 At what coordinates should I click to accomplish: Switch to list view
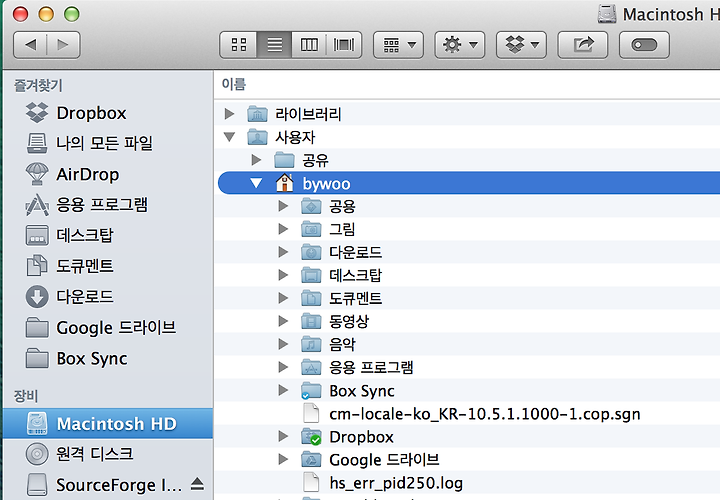[274, 45]
